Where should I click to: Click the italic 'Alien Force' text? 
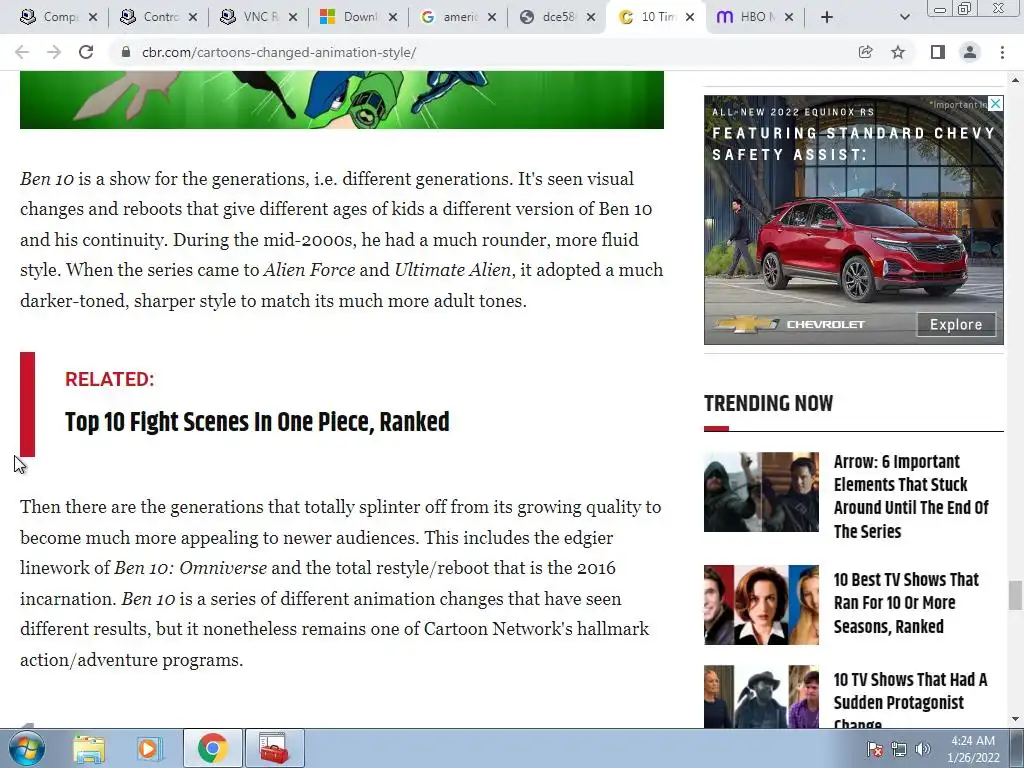pyautogui.click(x=309, y=270)
